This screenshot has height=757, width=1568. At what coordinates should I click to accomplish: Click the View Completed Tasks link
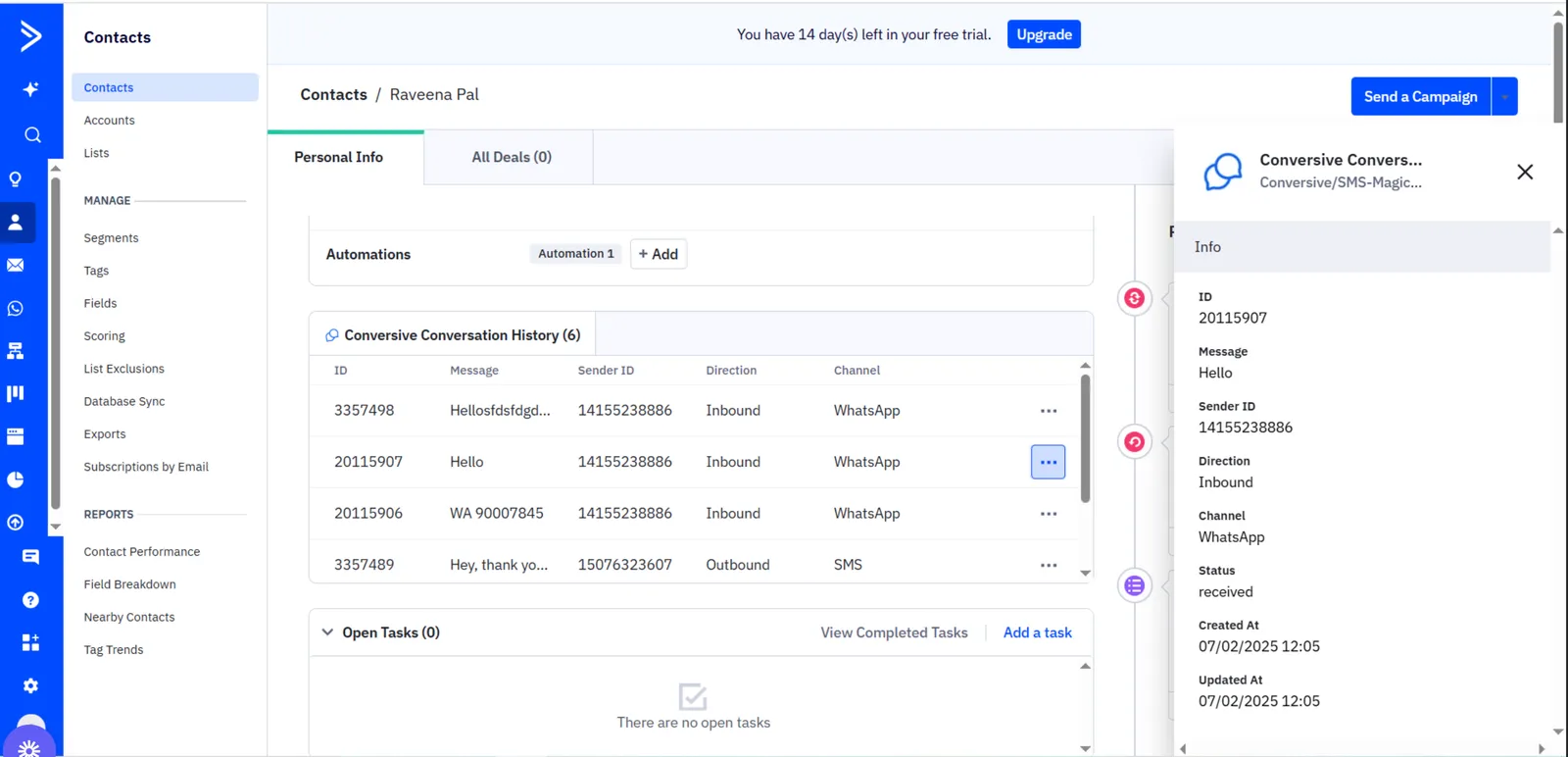click(x=894, y=632)
